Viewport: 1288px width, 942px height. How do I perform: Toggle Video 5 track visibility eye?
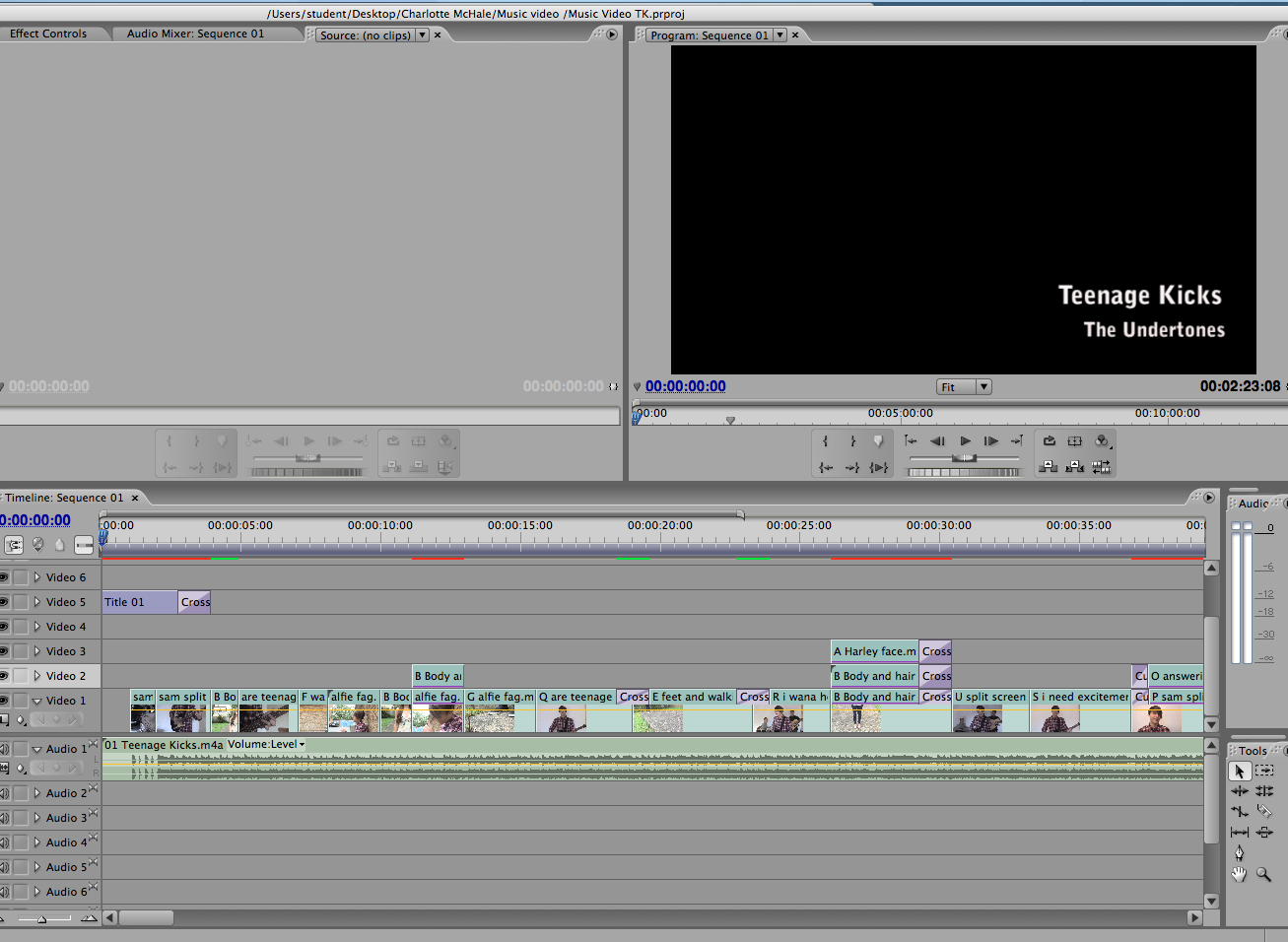4,602
